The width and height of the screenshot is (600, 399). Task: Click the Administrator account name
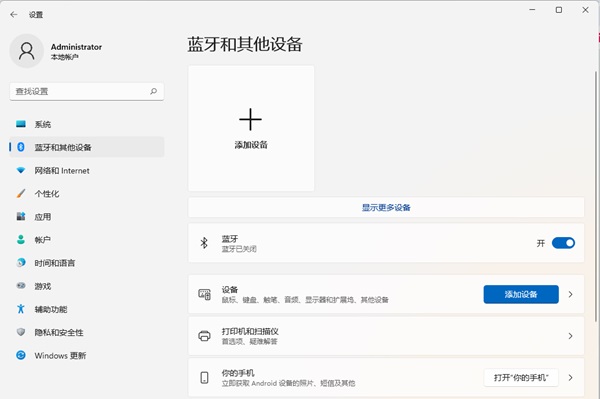click(x=76, y=47)
